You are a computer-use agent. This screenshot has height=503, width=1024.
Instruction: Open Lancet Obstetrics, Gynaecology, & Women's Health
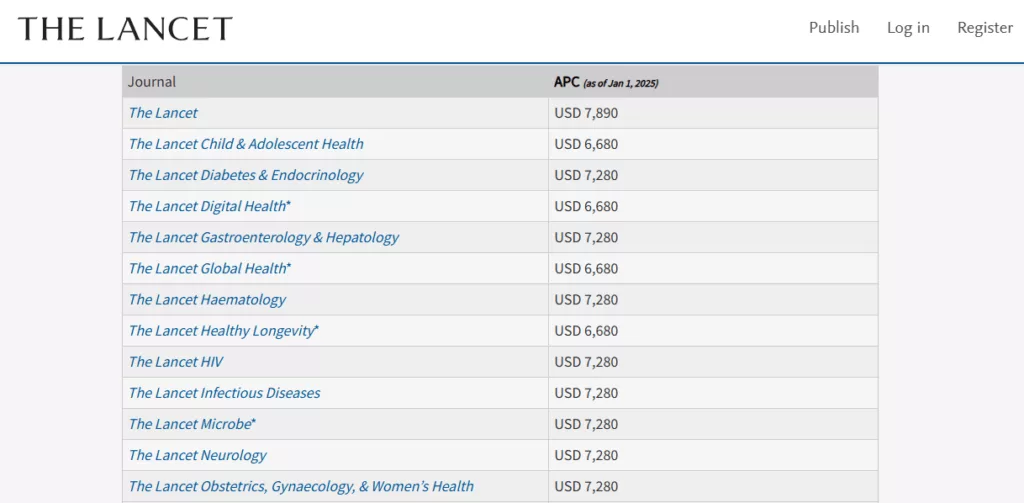301,486
